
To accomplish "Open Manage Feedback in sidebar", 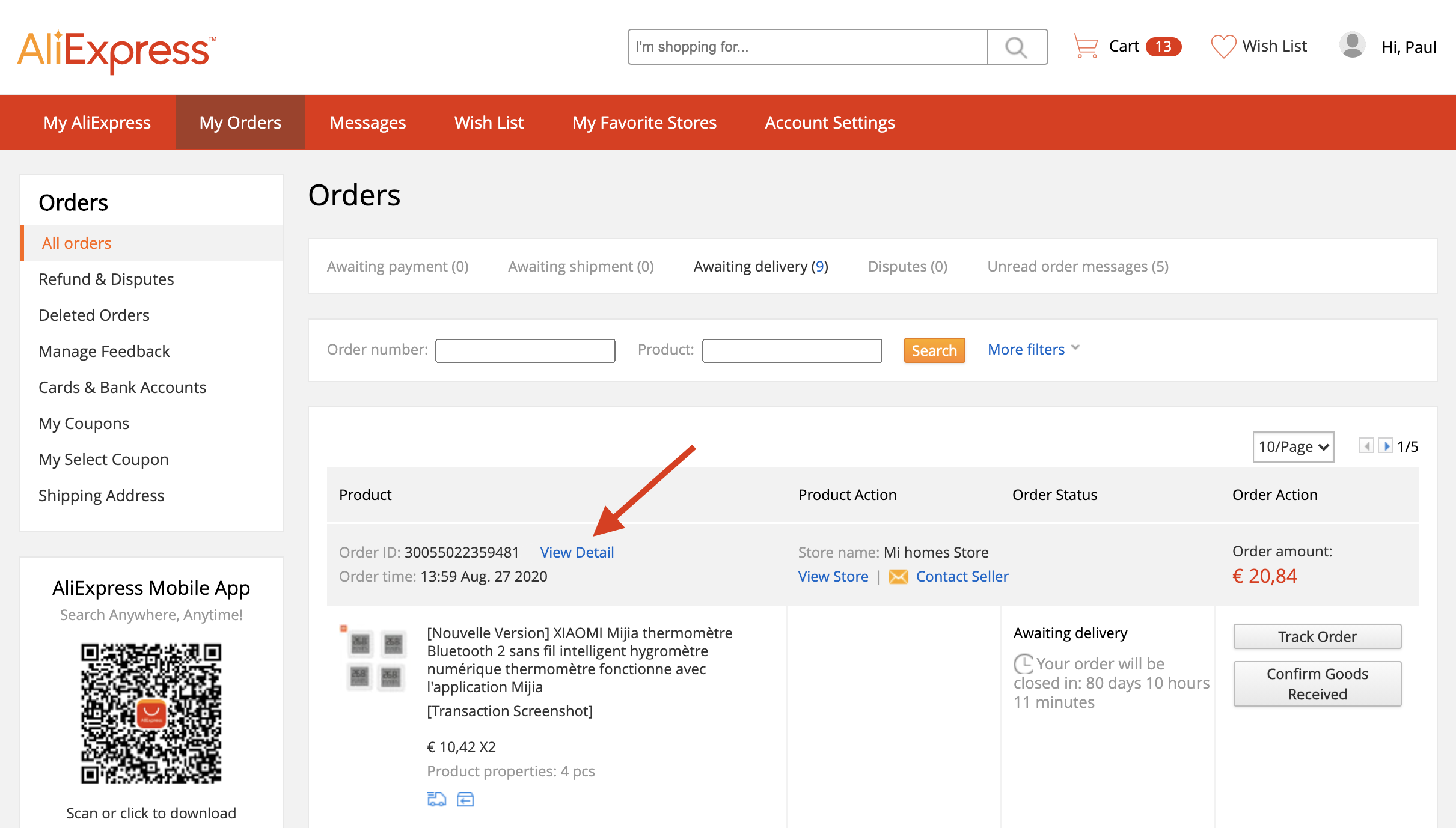I will 104,351.
